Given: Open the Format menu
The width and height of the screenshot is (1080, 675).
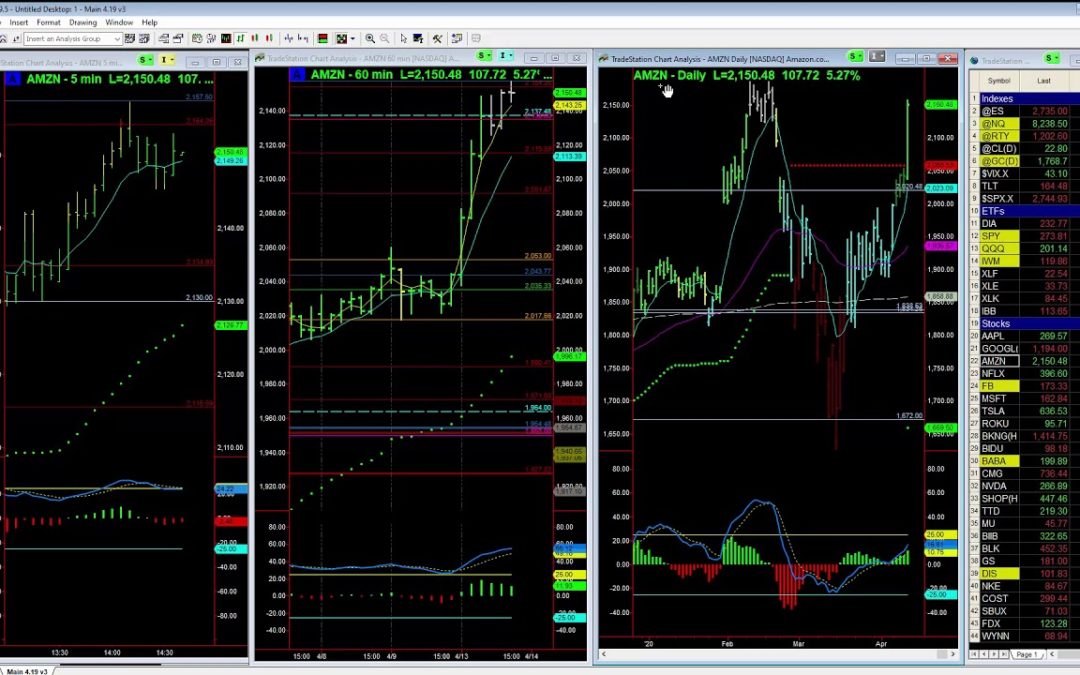Looking at the screenshot, I should [x=48, y=22].
